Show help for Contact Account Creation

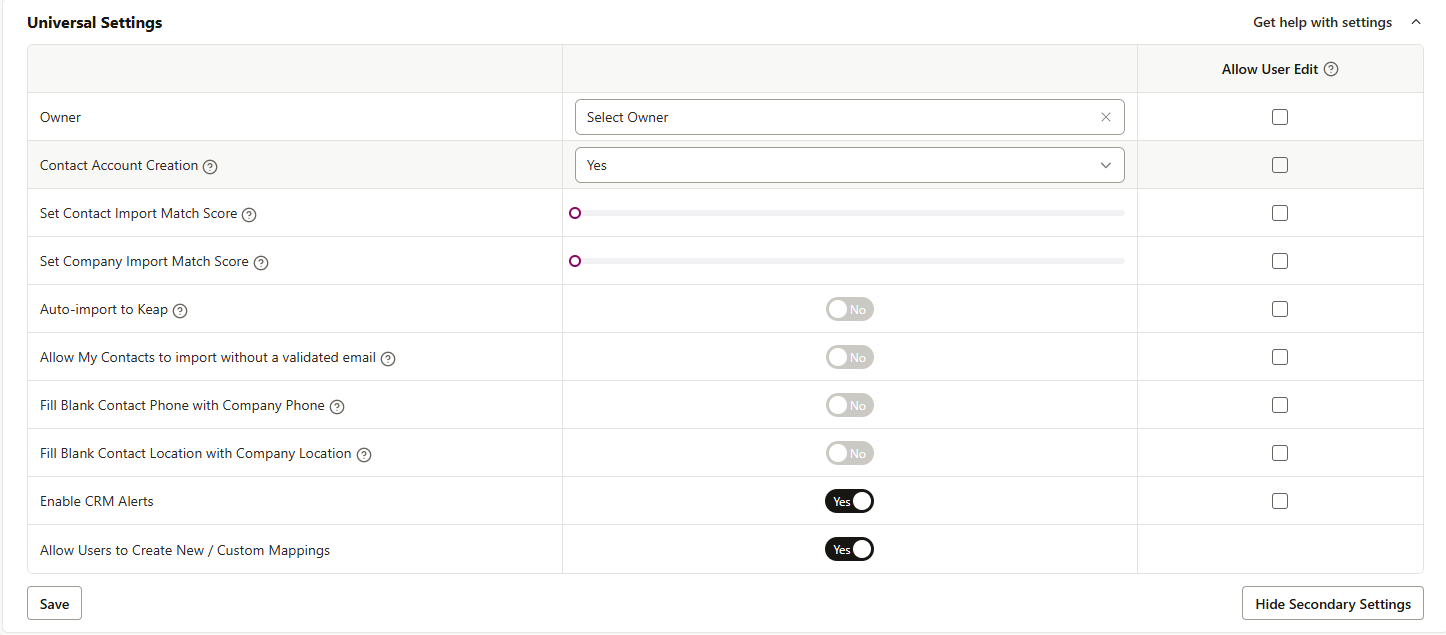click(210, 167)
